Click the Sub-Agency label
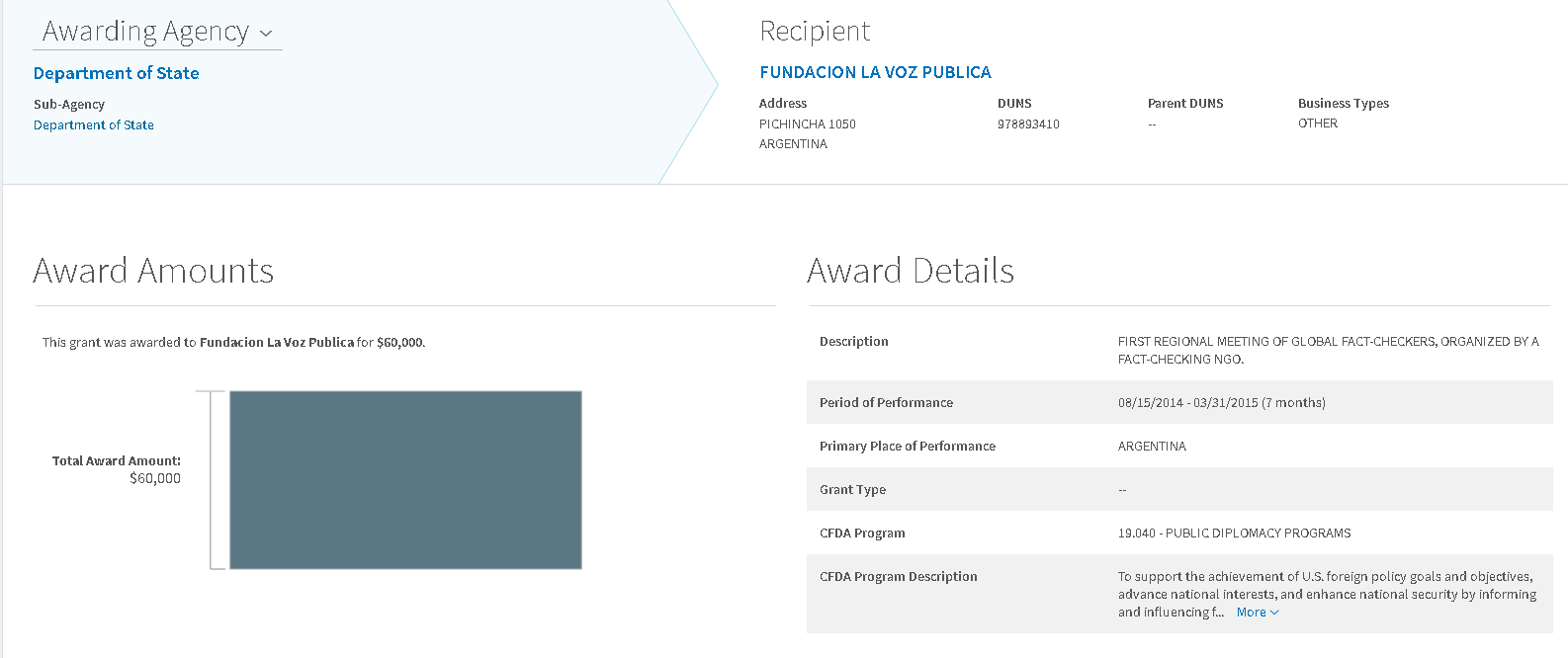This screenshot has height=658, width=1568. (x=69, y=105)
